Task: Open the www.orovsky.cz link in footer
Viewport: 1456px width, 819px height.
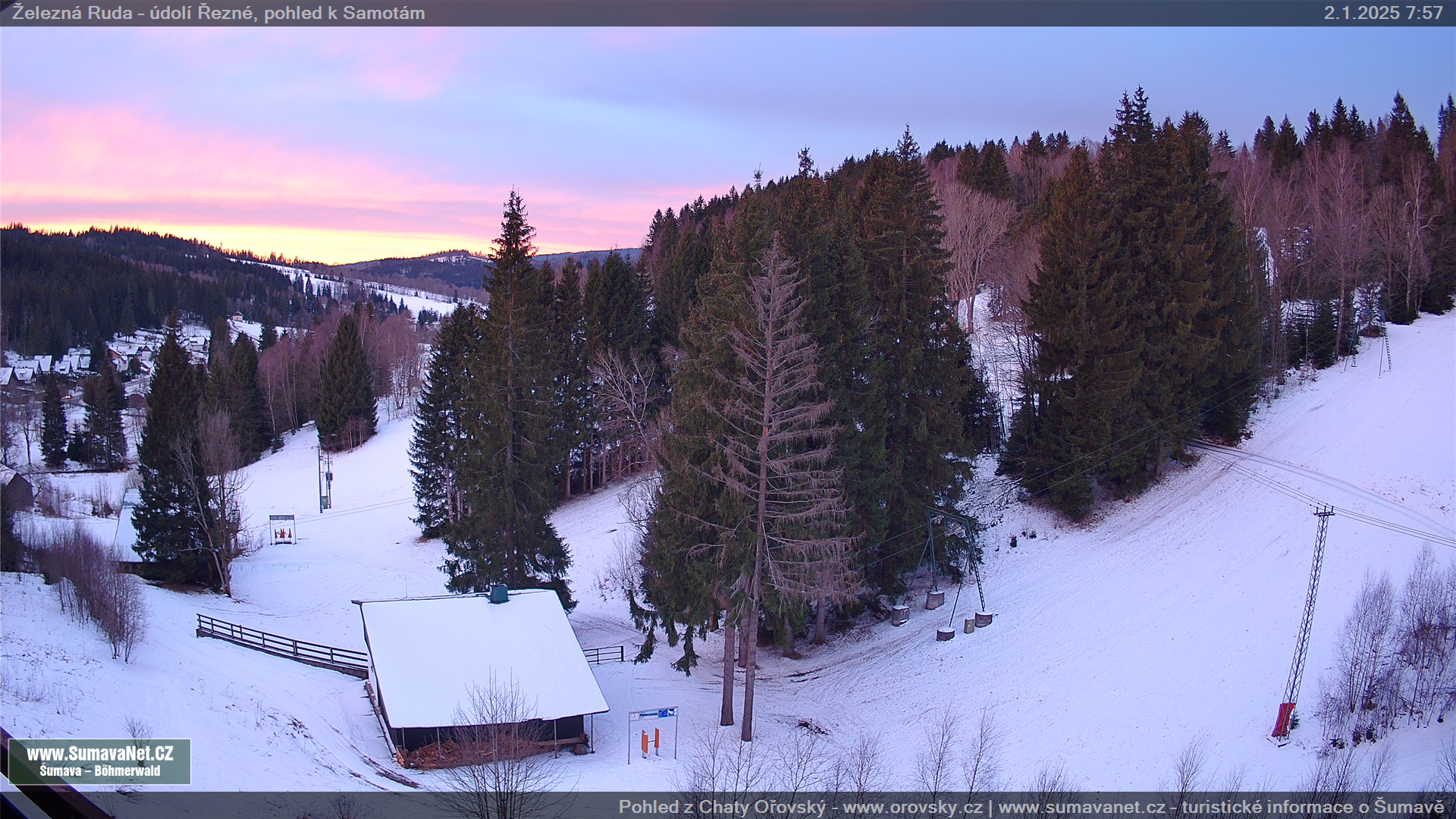Action: coord(912,807)
